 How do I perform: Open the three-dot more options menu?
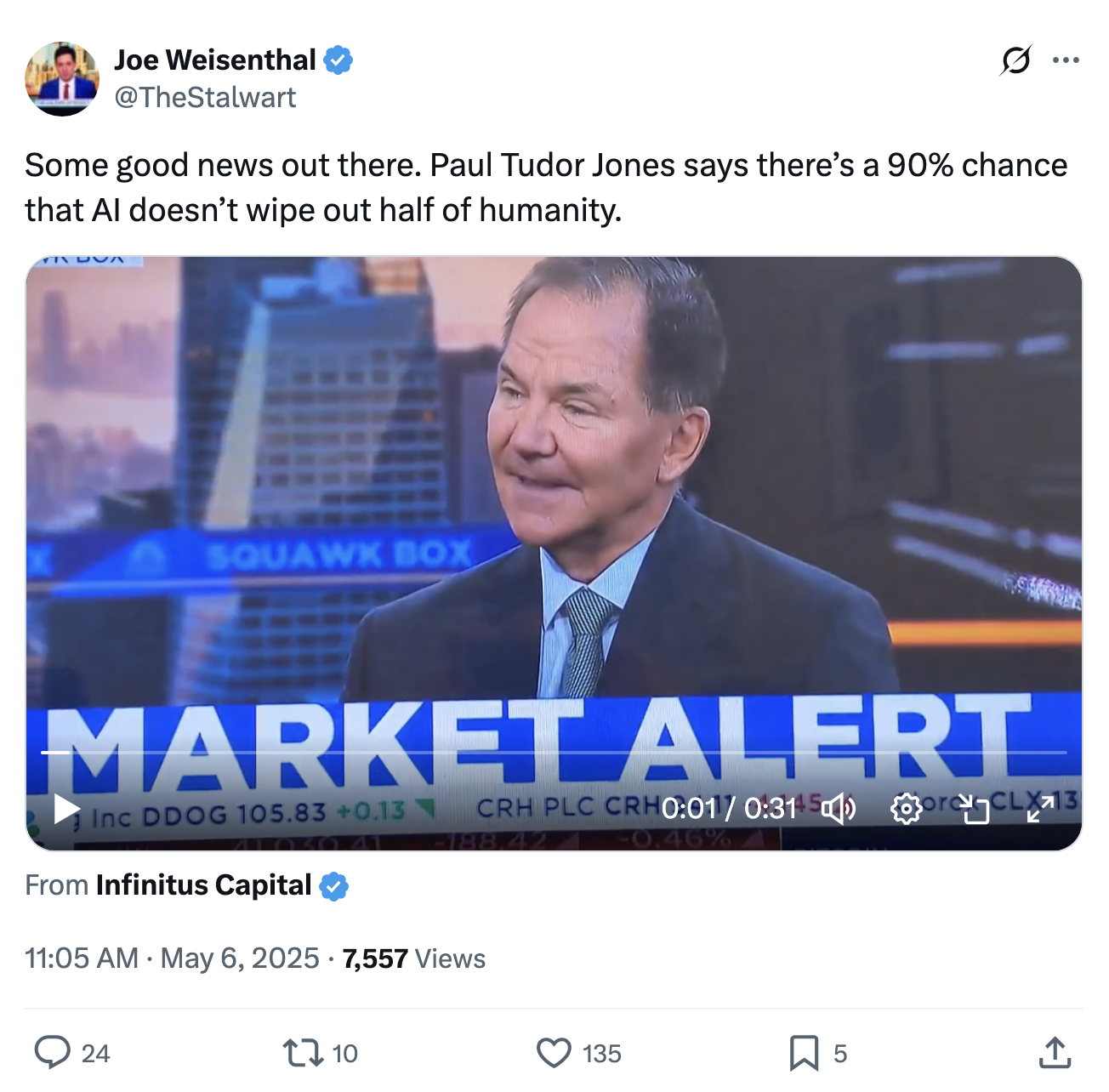pos(1066,60)
